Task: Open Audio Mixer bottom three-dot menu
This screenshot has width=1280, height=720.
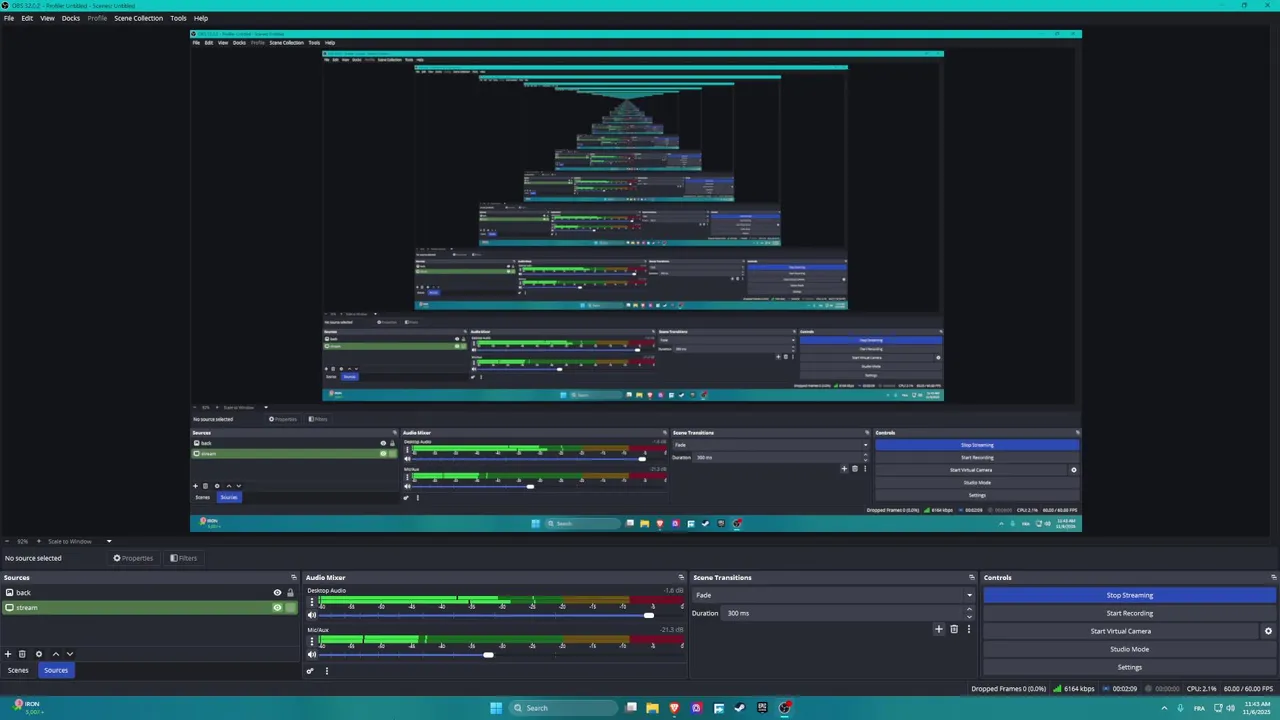Action: click(x=326, y=671)
